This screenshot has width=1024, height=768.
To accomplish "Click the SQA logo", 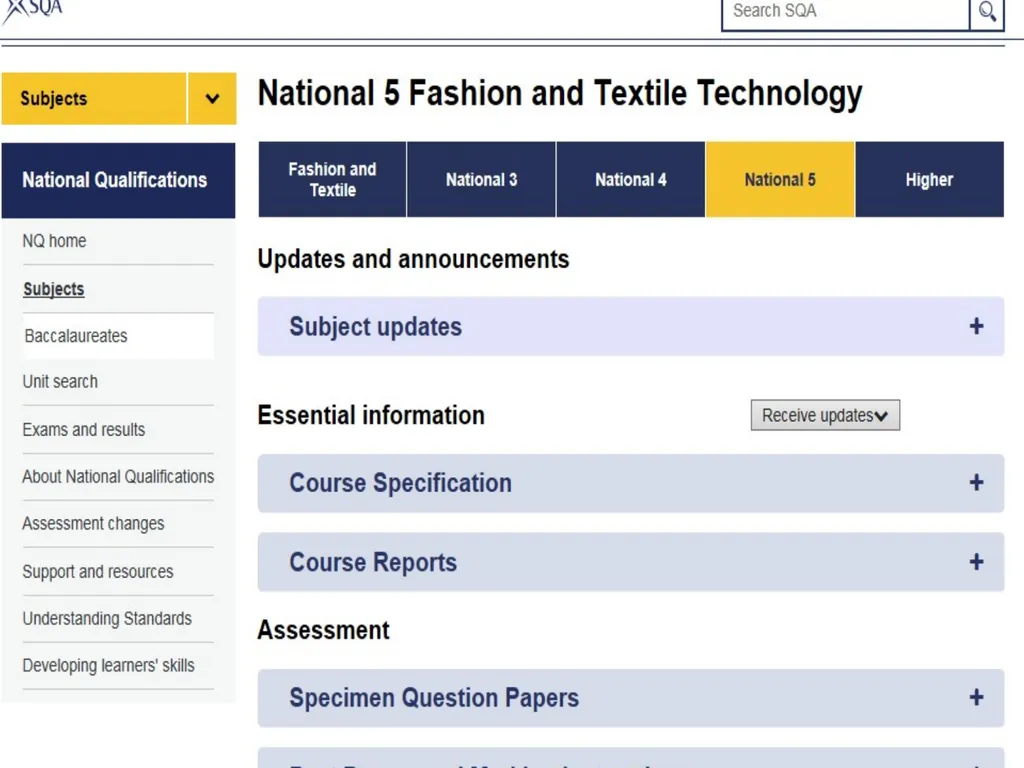I will (33, 12).
